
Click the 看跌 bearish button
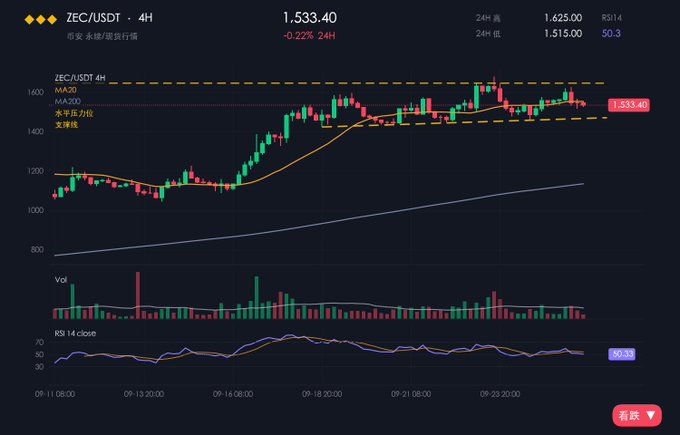coord(637,415)
